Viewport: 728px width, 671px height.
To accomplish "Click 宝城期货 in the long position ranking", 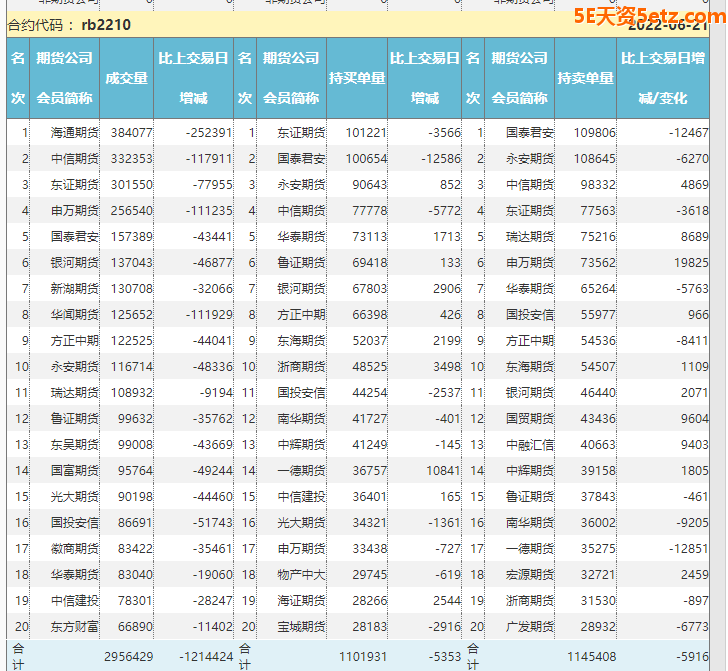I will click(301, 627).
